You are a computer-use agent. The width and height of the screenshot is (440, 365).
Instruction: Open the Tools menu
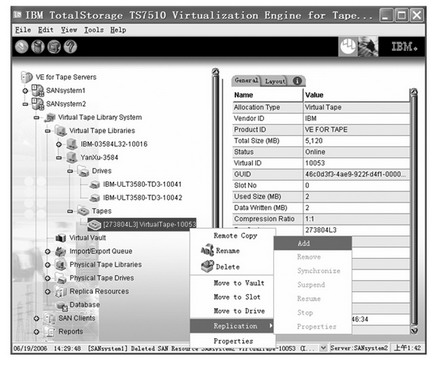click(94, 30)
